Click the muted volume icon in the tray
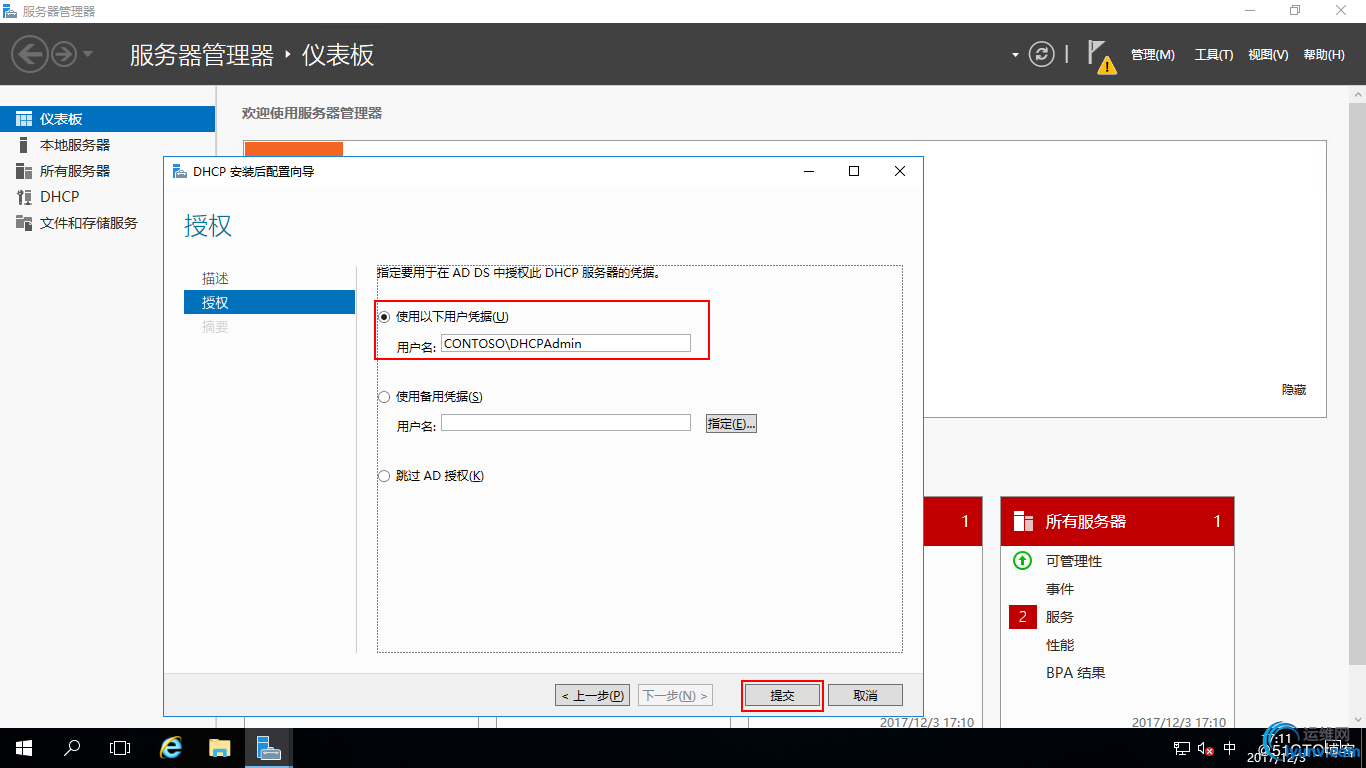Screen dimensions: 1366x768 coord(1205,748)
